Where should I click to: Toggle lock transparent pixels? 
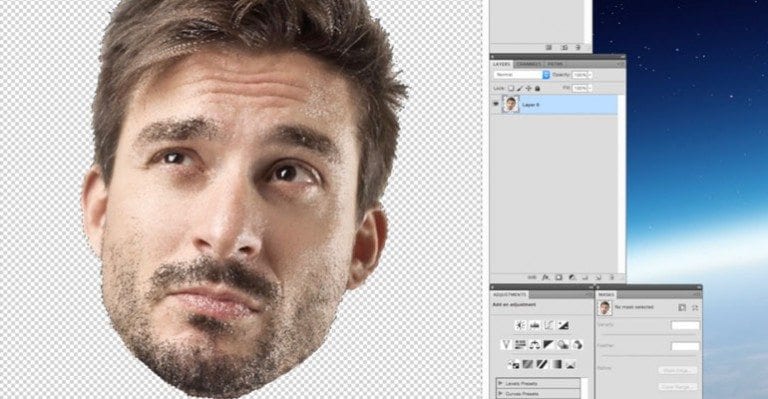click(x=510, y=88)
